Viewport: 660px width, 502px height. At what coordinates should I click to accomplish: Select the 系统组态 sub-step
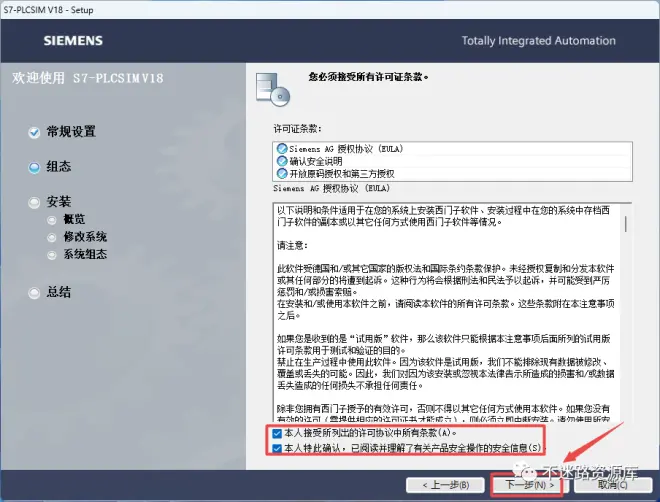click(x=85, y=254)
